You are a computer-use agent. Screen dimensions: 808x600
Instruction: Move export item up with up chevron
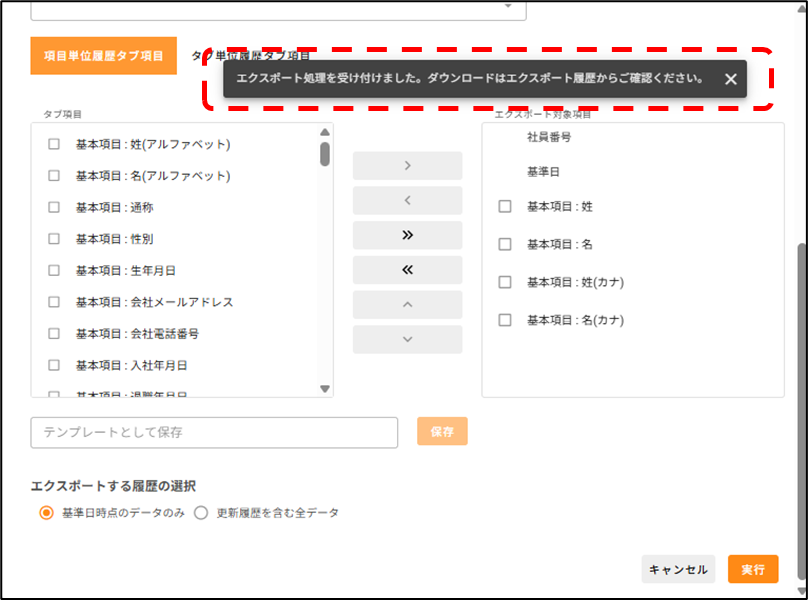(407, 305)
